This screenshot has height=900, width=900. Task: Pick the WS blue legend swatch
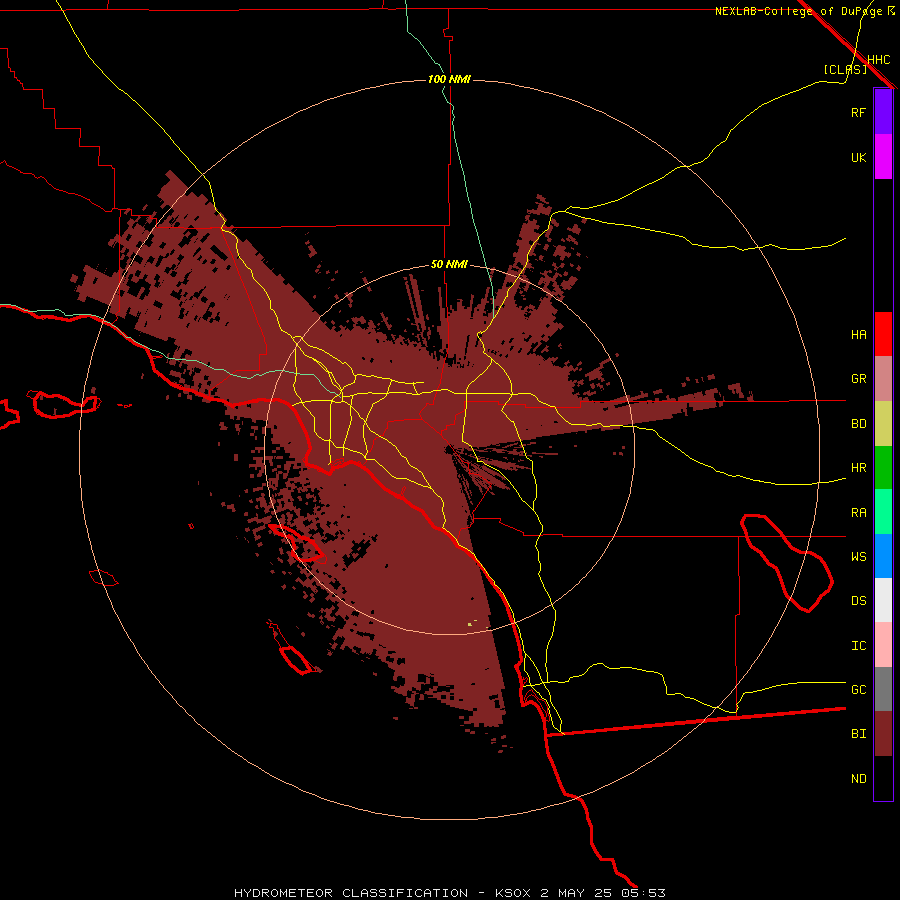click(883, 556)
